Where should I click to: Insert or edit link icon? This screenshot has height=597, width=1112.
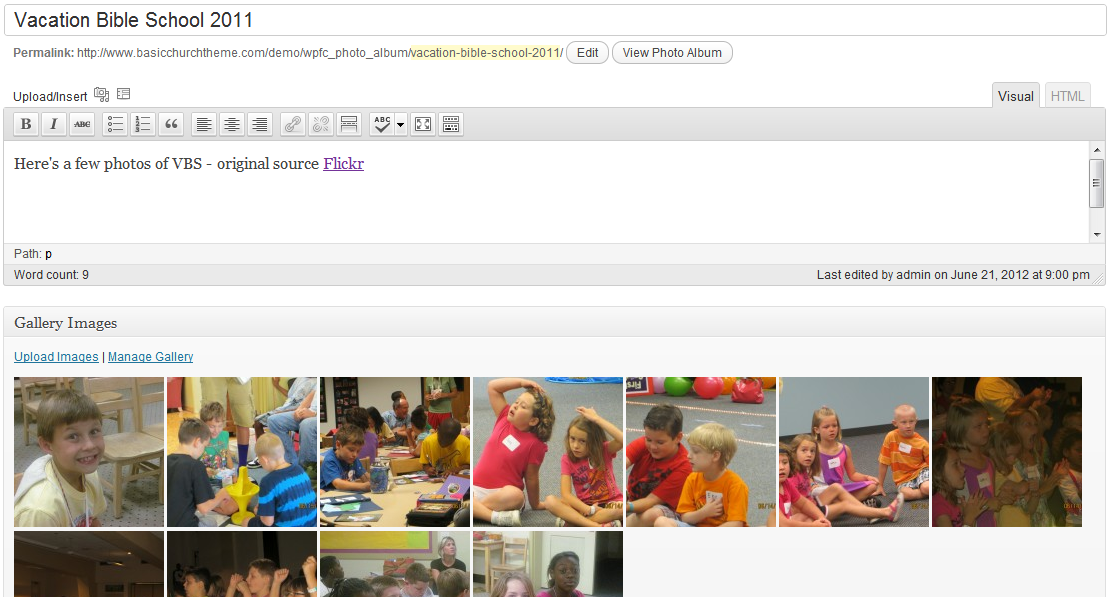click(x=293, y=124)
